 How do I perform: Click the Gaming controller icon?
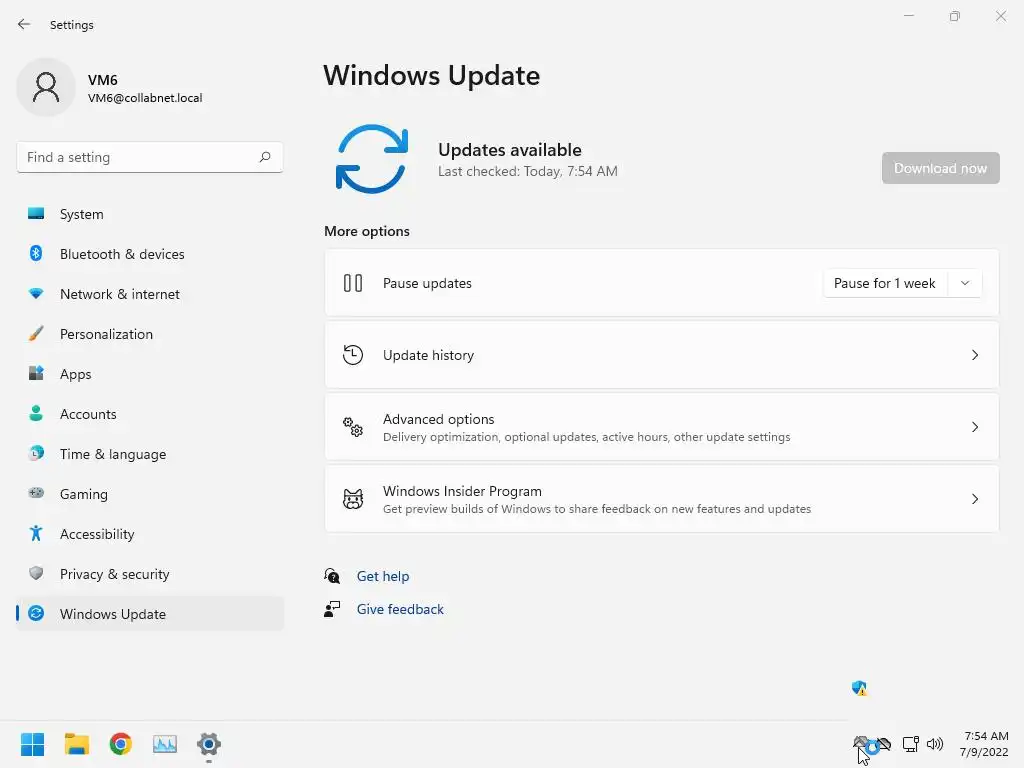click(x=36, y=492)
